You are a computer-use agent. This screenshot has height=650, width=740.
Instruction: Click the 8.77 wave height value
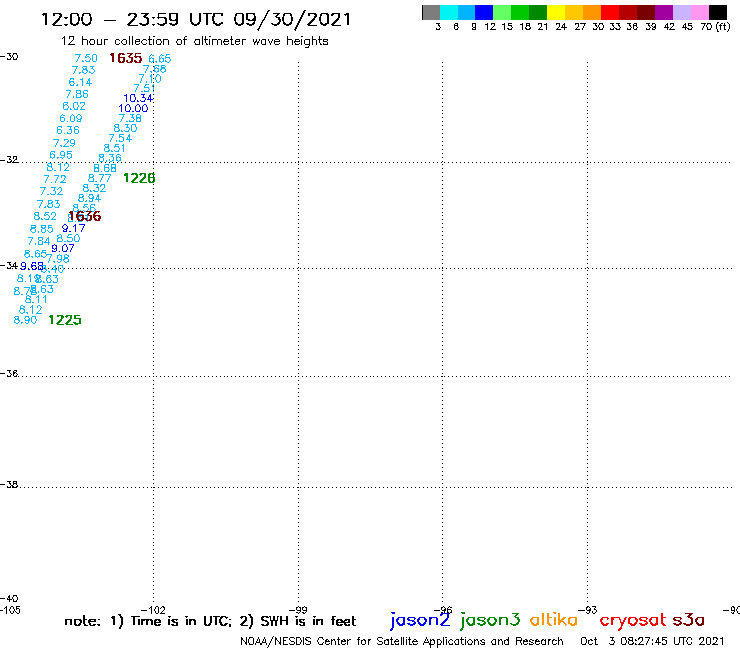(x=100, y=178)
